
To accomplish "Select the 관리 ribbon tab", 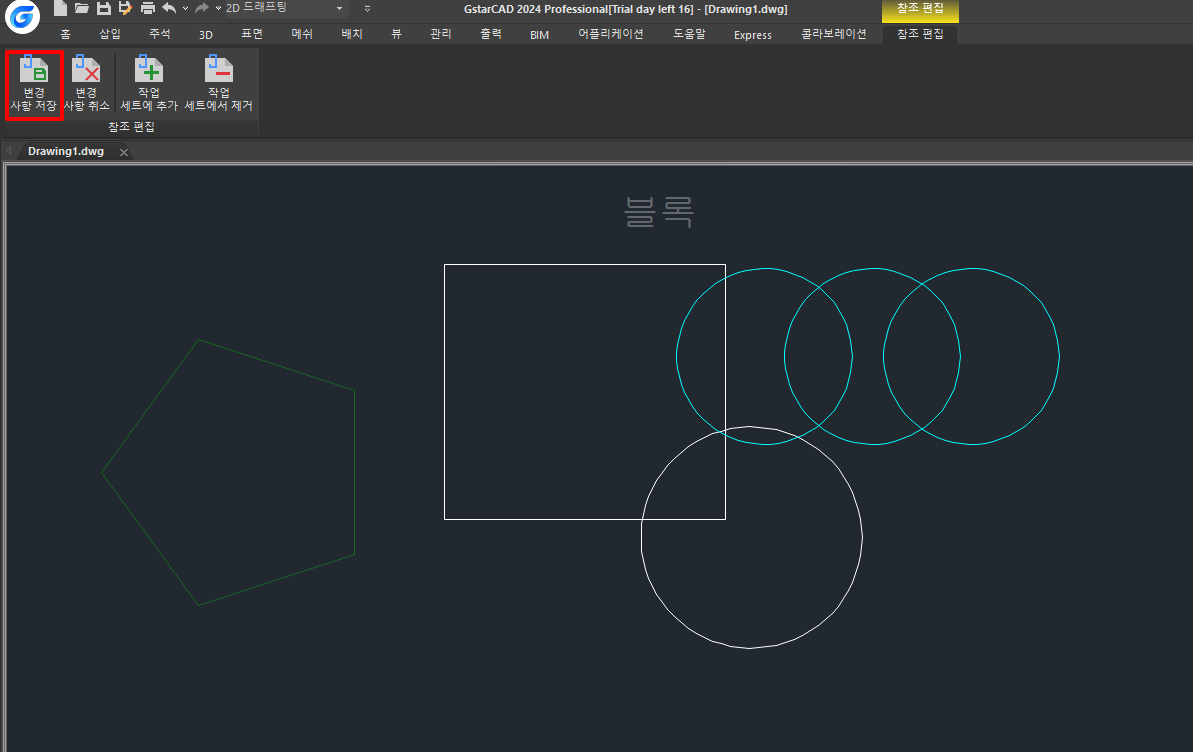I will click(x=441, y=34).
